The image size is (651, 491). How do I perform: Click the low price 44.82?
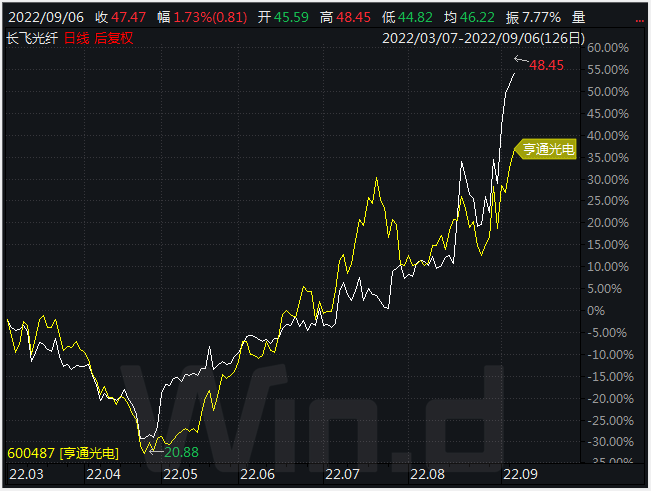(x=415, y=17)
